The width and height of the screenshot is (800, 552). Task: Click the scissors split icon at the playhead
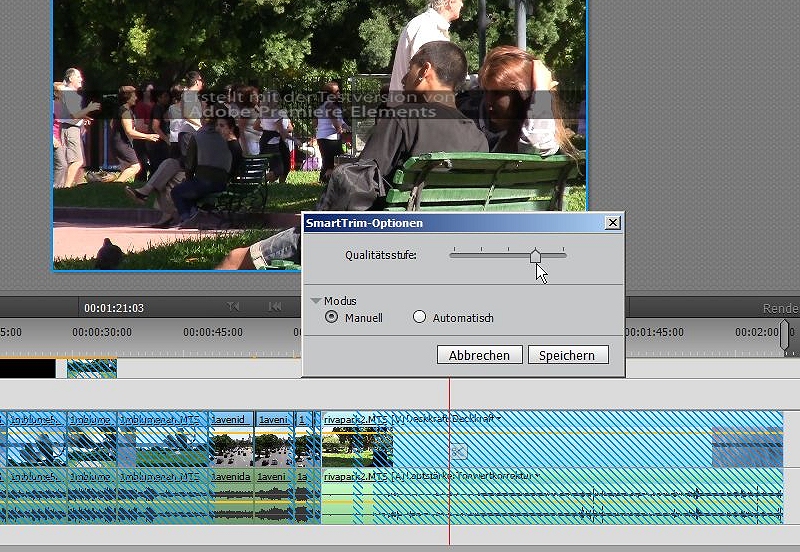click(458, 451)
